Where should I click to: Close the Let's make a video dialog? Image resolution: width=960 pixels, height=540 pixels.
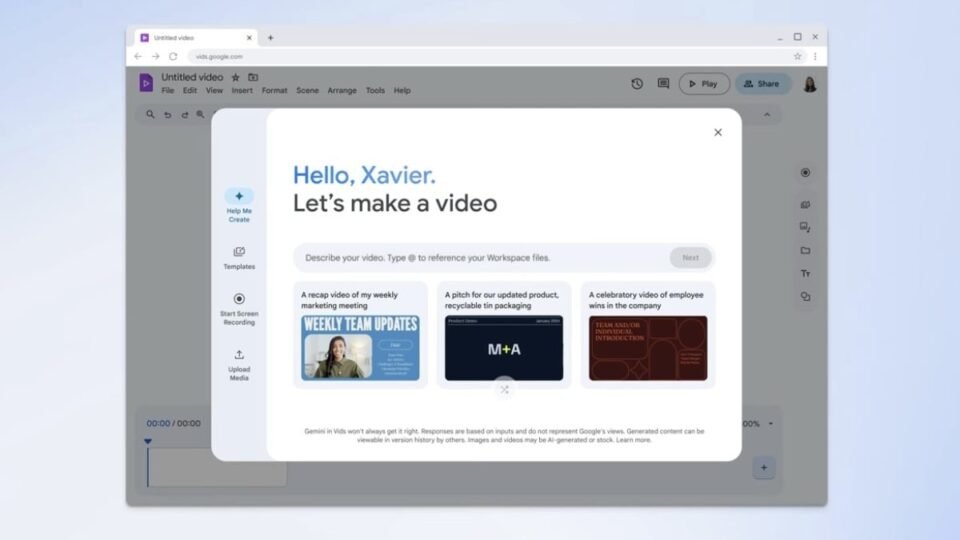tap(718, 132)
